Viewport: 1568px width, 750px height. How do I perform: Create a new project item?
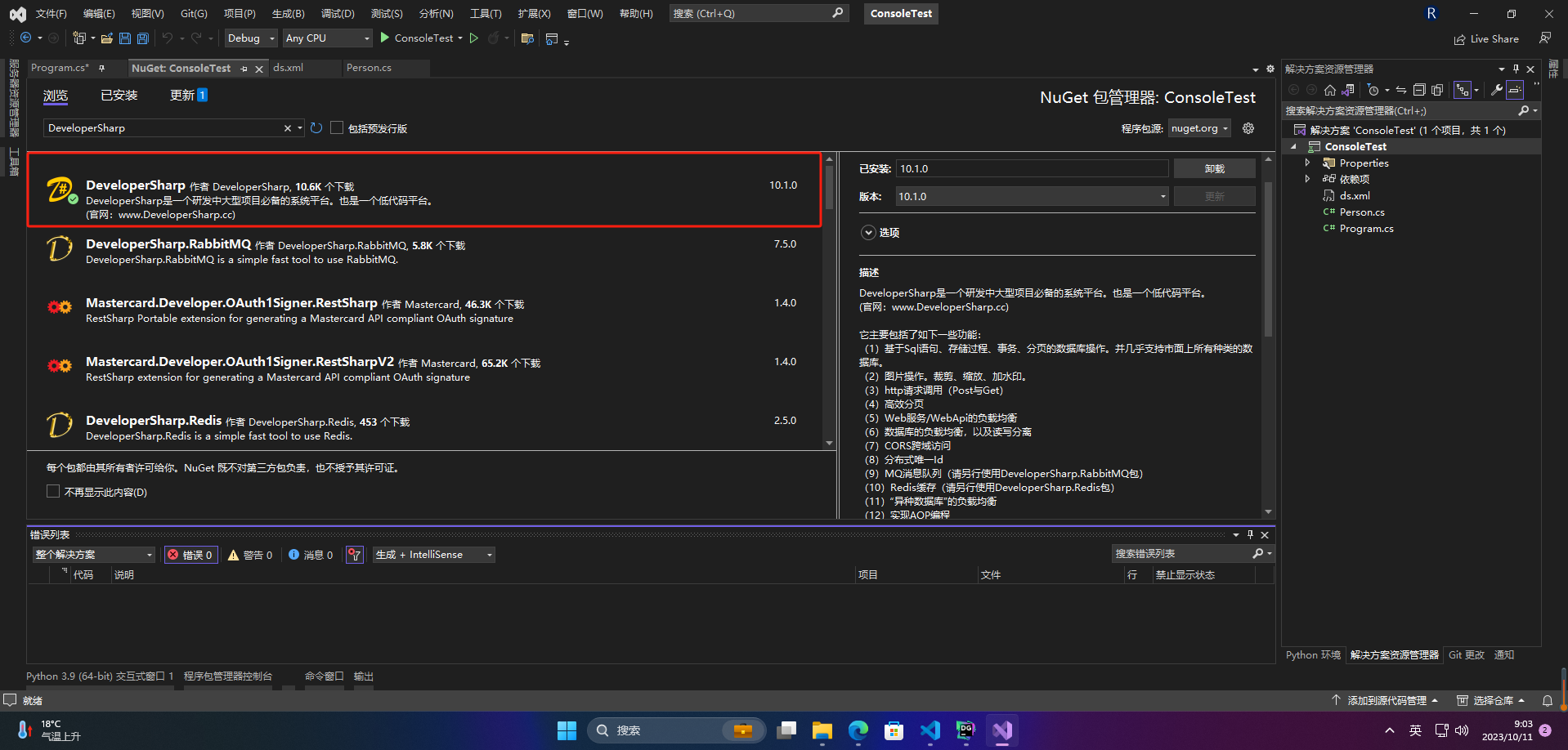pos(79,38)
